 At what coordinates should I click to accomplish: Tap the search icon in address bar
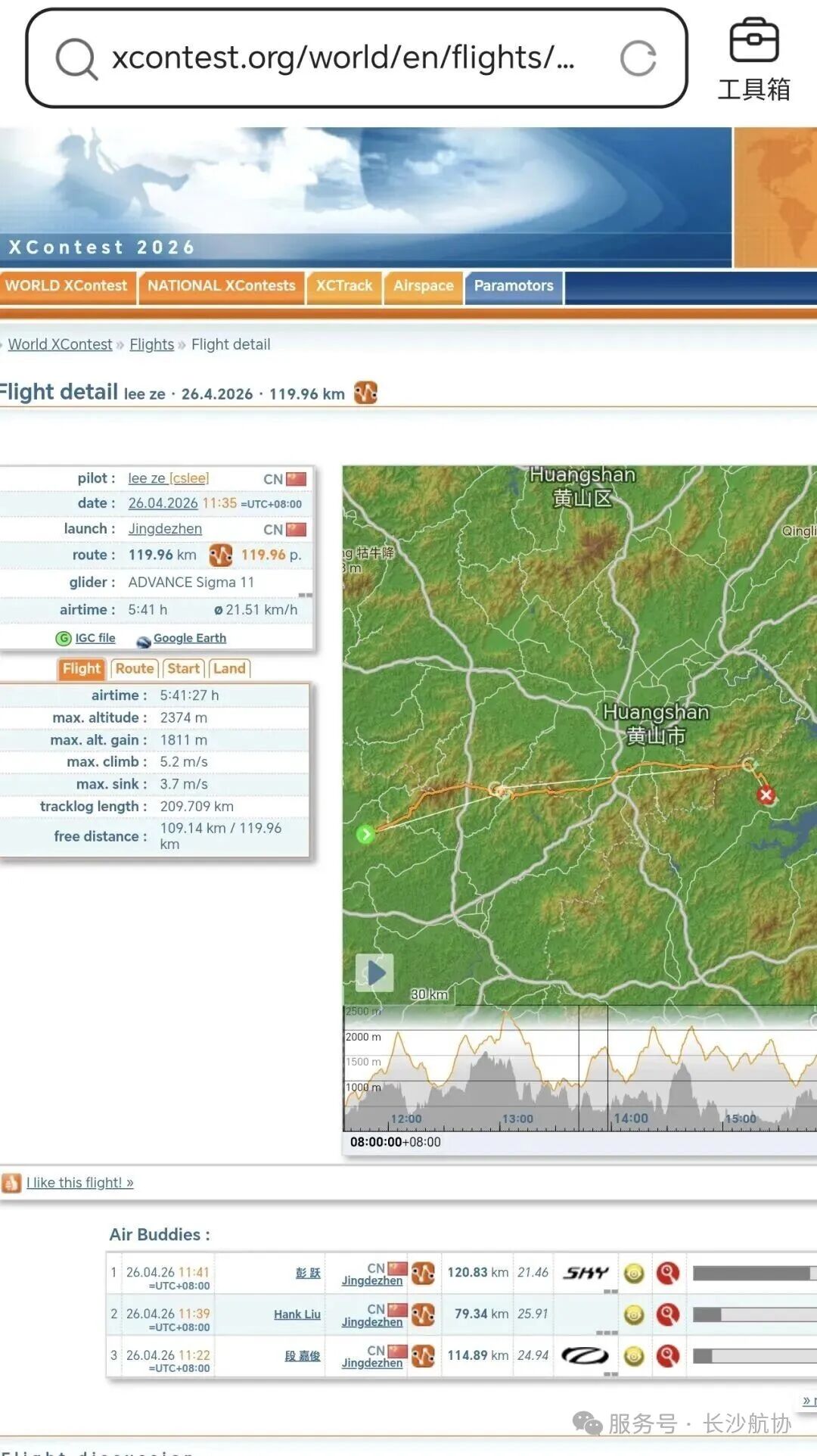(x=76, y=59)
